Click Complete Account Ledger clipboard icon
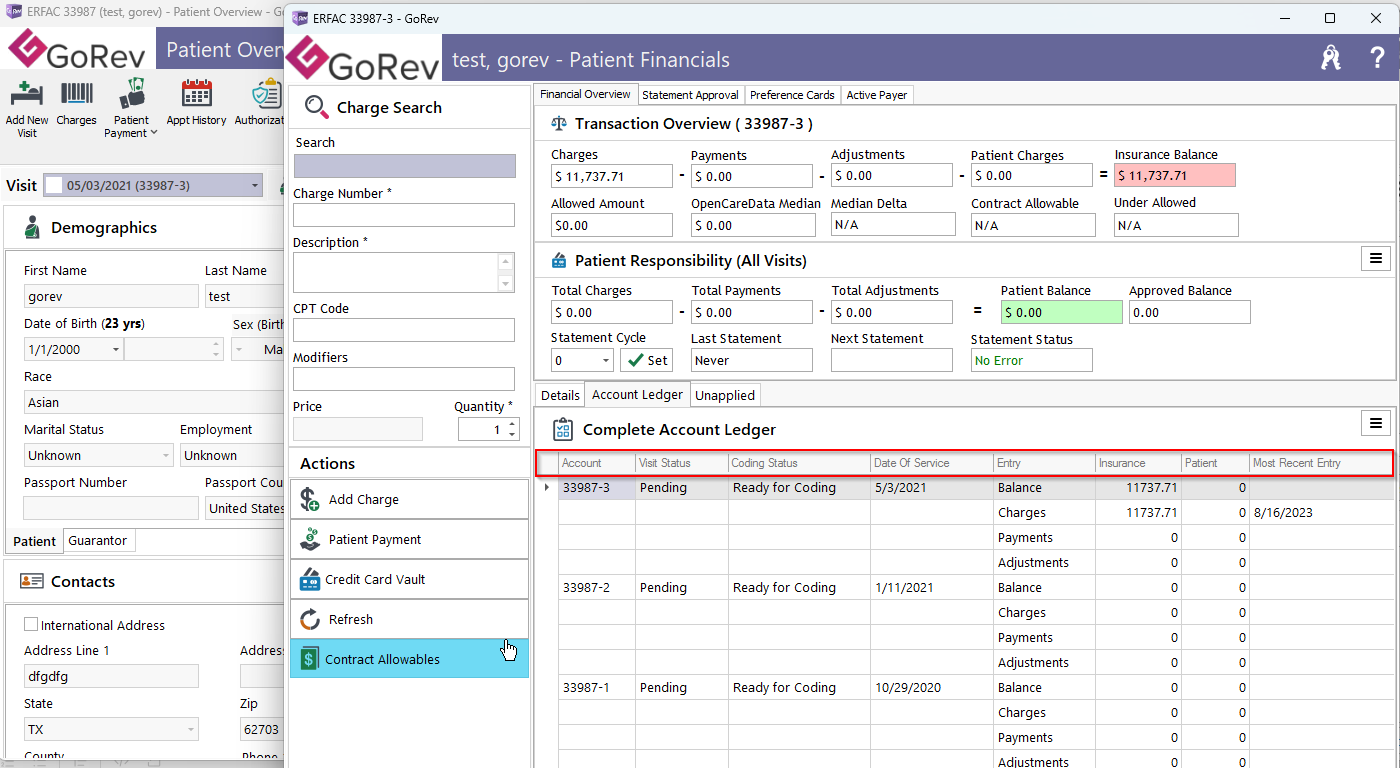The width and height of the screenshot is (1400, 768). (x=562, y=429)
